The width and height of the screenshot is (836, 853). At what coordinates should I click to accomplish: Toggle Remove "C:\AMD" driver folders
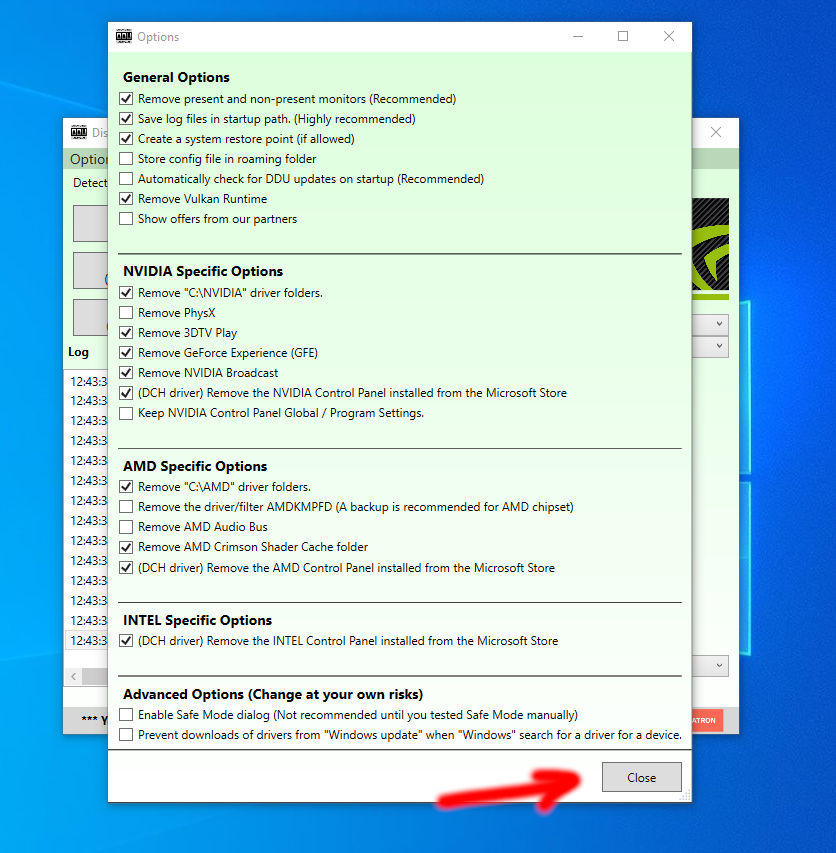pos(126,486)
